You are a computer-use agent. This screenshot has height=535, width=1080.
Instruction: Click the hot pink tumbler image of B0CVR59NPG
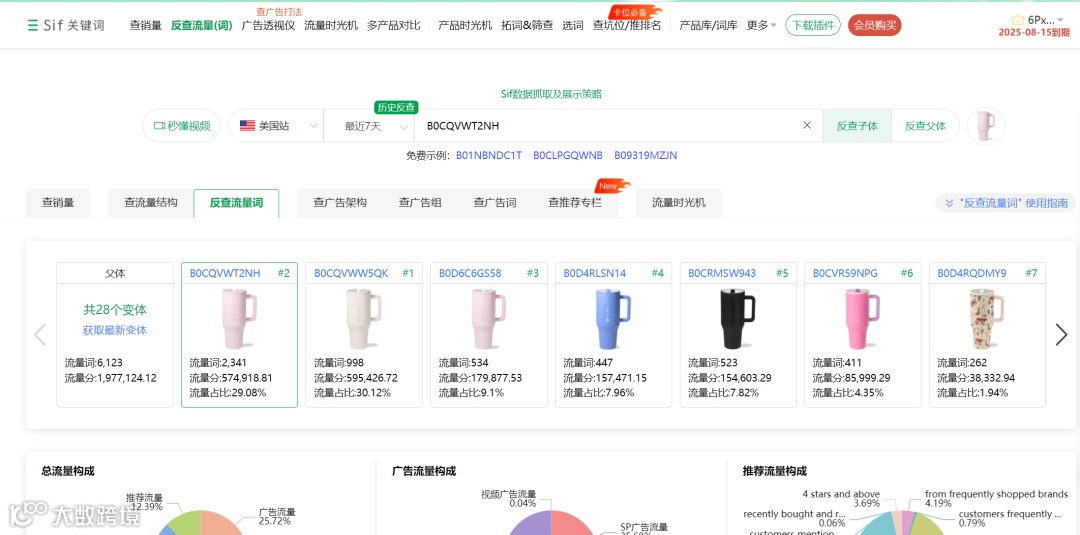coord(862,319)
